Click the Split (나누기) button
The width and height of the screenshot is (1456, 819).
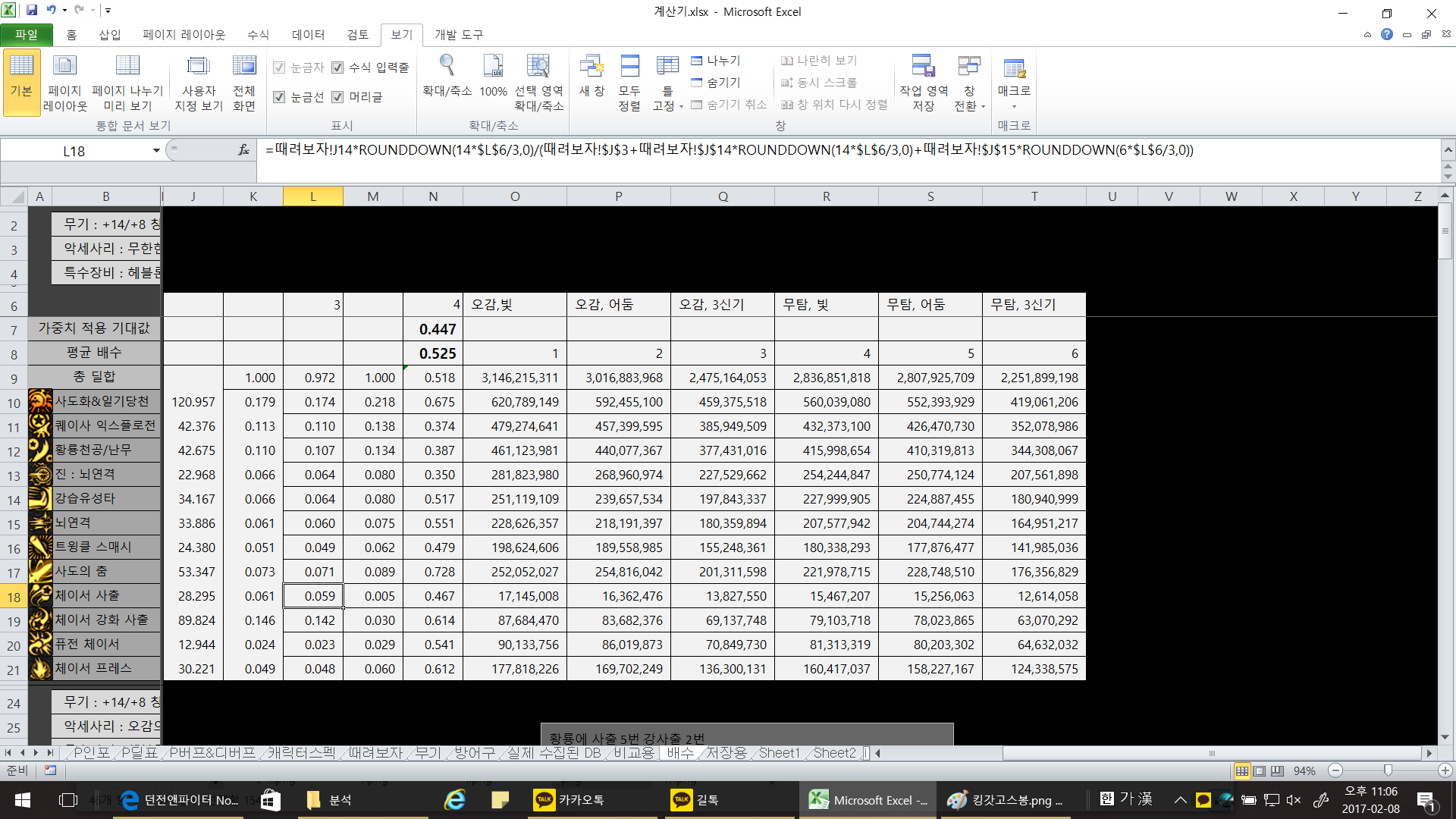[716, 61]
